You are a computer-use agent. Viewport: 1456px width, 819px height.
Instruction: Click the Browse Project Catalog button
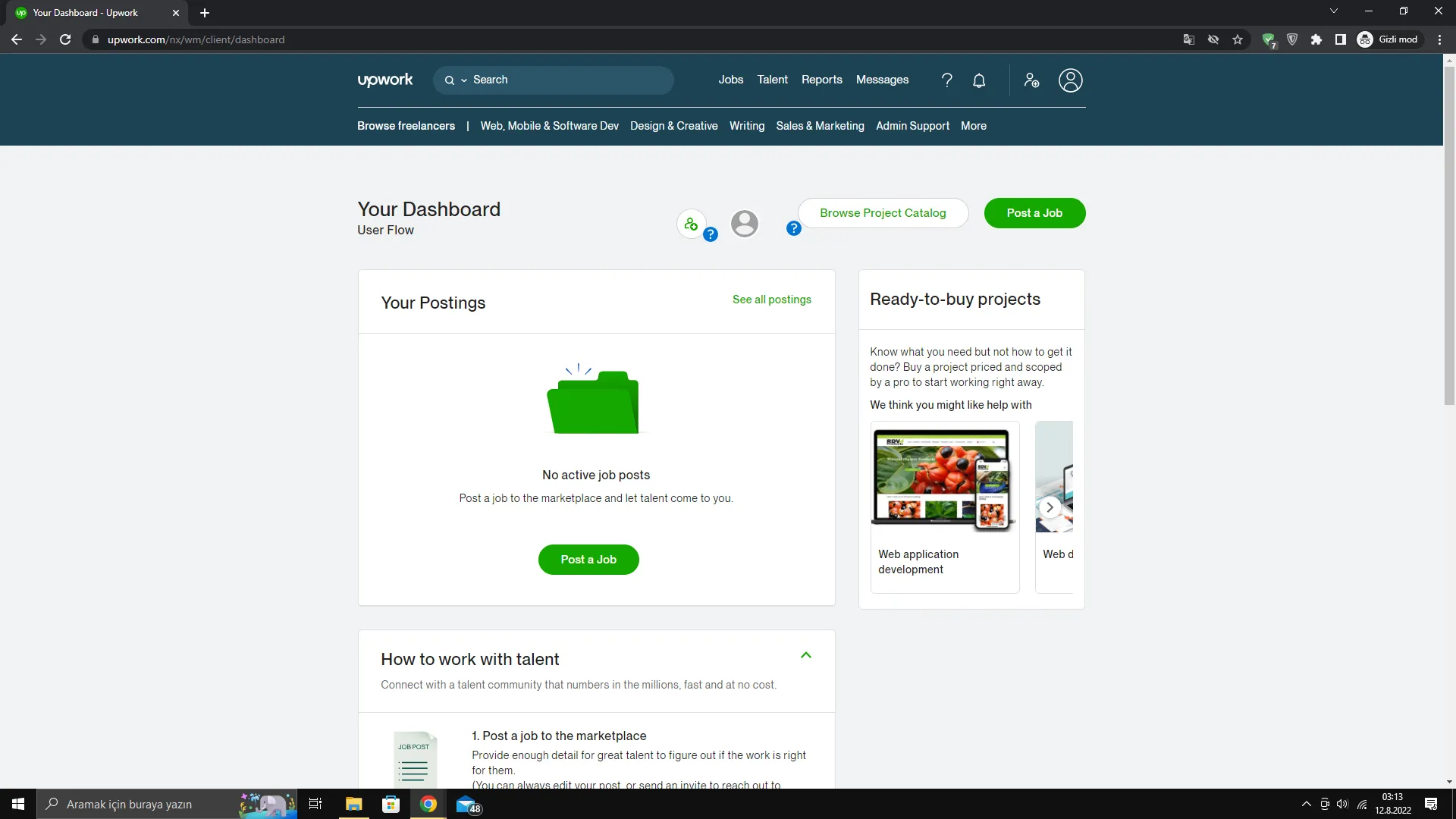point(883,213)
